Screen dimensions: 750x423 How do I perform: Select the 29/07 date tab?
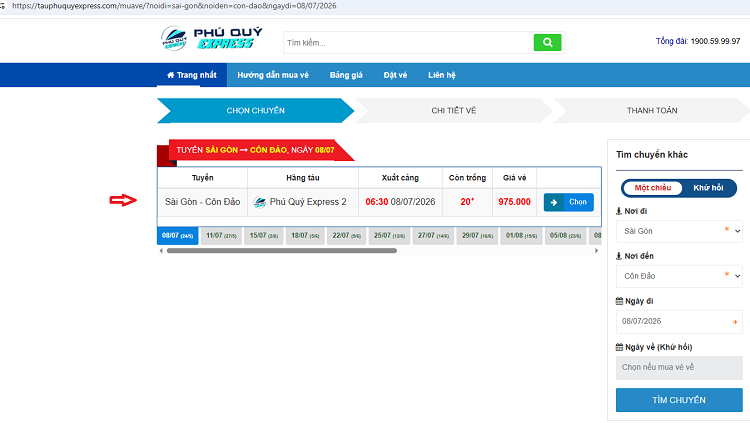tap(477, 236)
